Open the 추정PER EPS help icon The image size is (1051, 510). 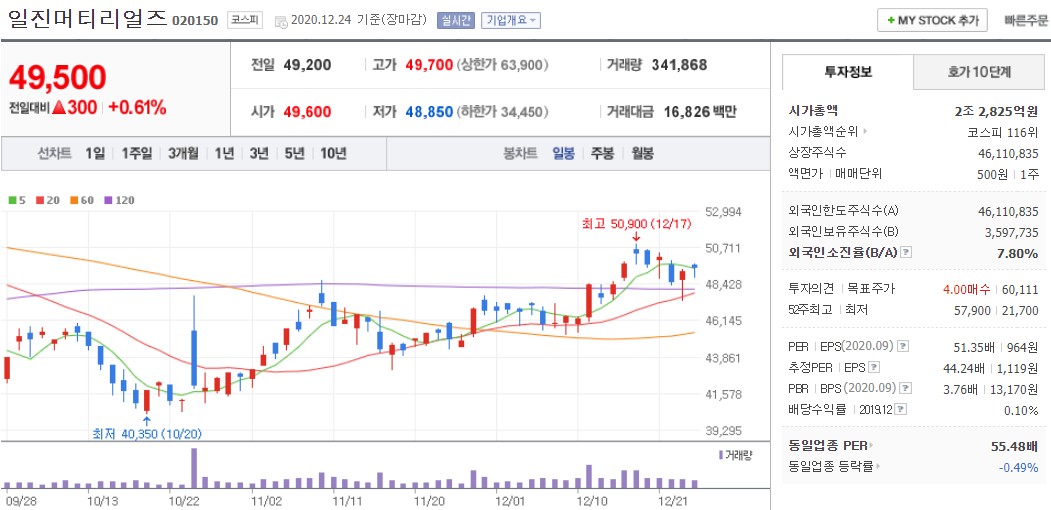click(873, 367)
